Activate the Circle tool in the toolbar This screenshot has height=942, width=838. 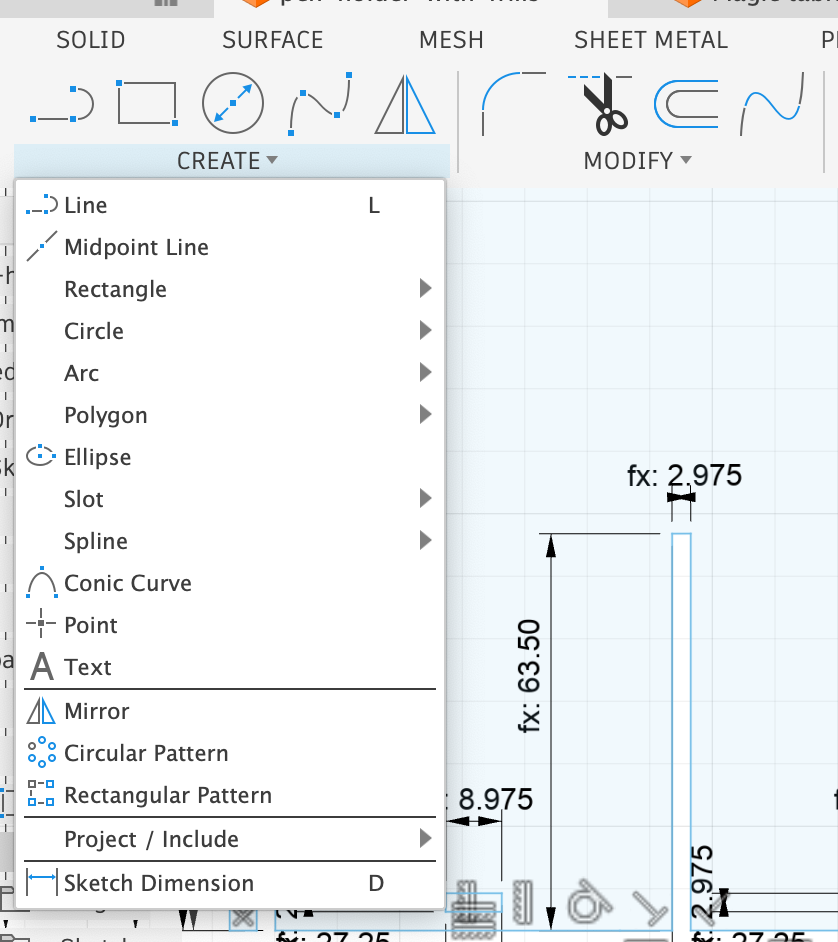tap(232, 103)
